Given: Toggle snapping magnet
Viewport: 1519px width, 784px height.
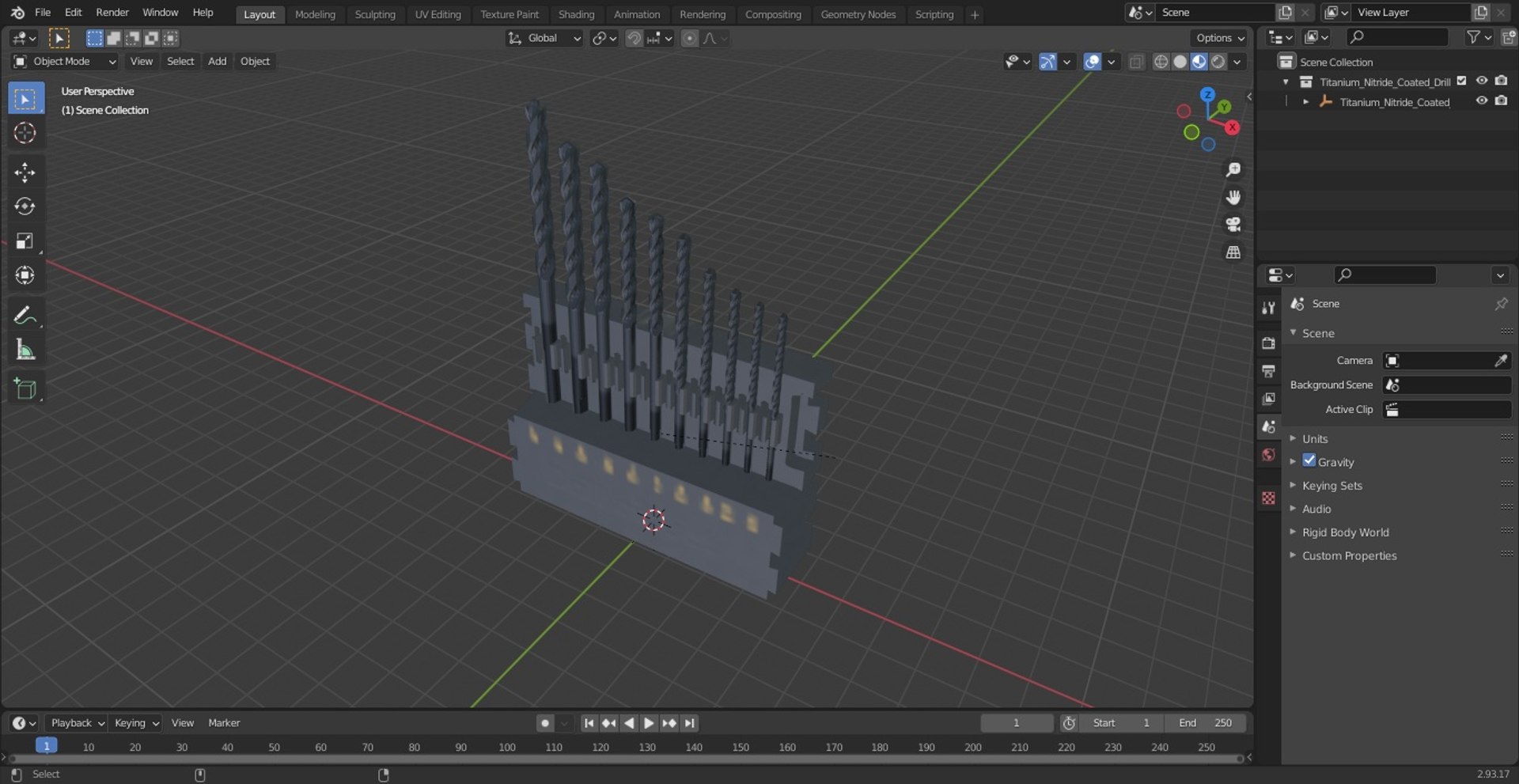Looking at the screenshot, I should point(634,38).
